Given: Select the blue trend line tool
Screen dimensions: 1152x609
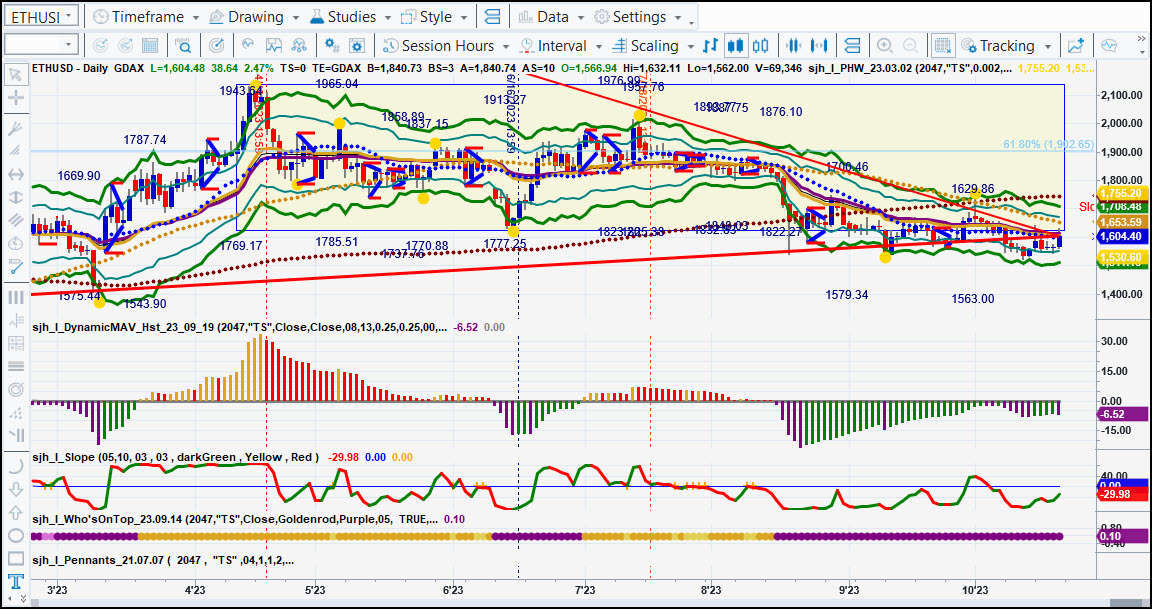Looking at the screenshot, I should pyautogui.click(x=15, y=265).
